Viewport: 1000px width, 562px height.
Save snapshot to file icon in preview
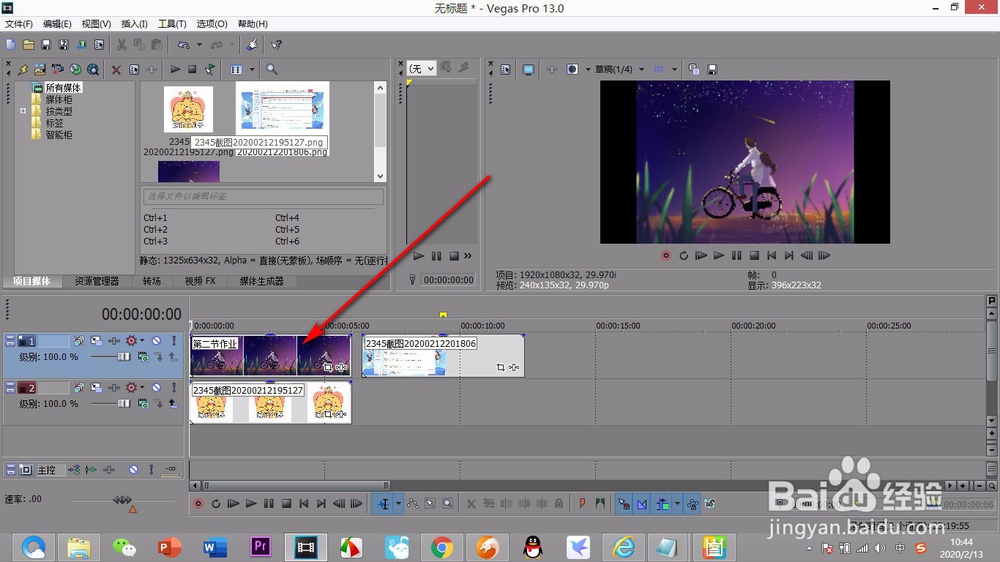pos(712,69)
